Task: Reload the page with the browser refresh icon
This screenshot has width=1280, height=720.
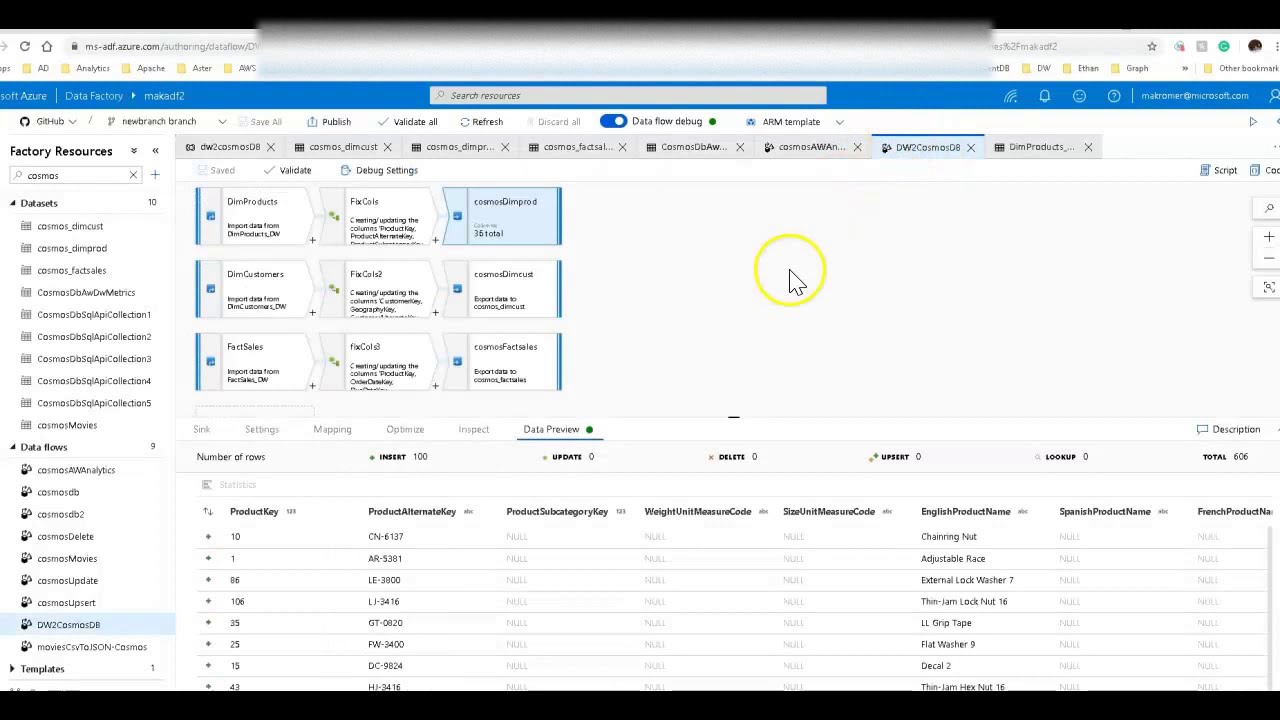Action: [x=24, y=46]
